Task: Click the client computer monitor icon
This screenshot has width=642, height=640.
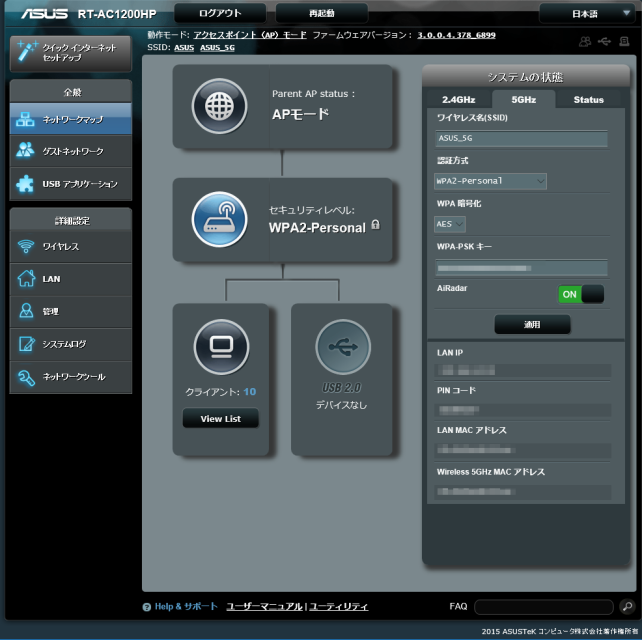Action: click(x=221, y=347)
